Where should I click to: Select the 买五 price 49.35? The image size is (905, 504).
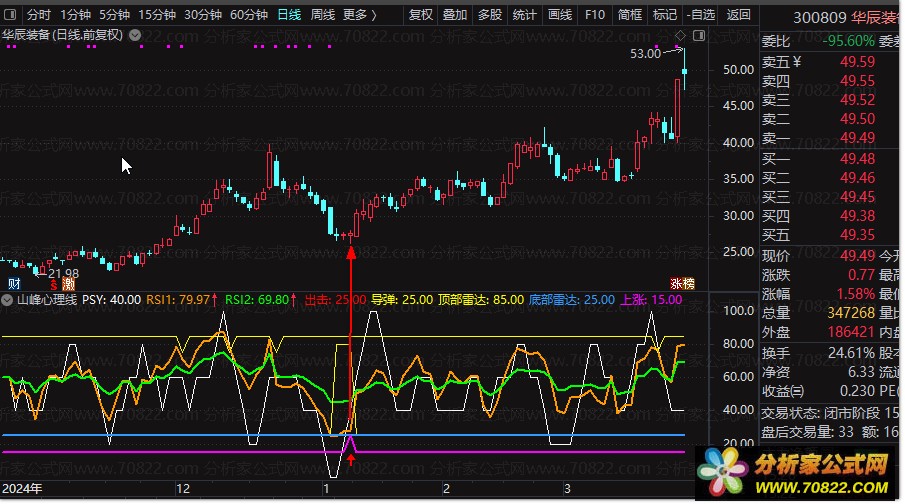(x=857, y=235)
